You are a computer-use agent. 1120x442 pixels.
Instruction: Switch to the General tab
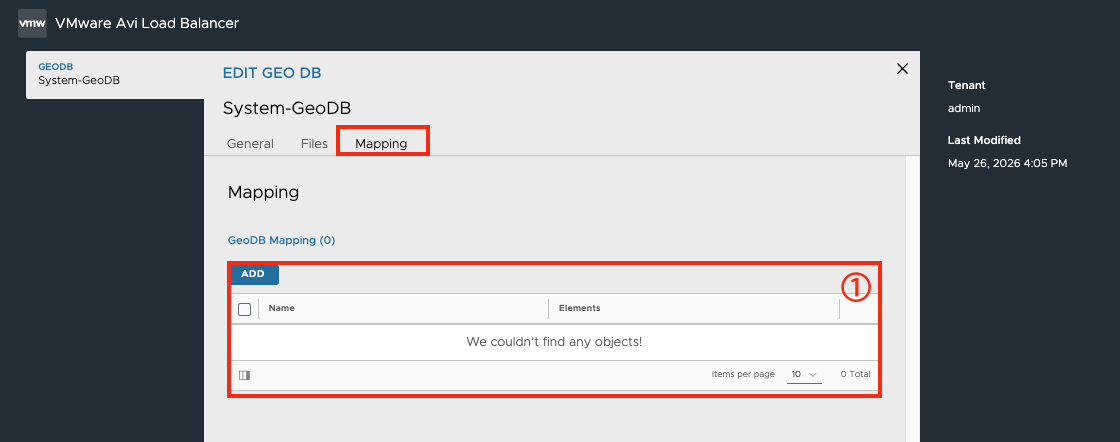click(250, 144)
